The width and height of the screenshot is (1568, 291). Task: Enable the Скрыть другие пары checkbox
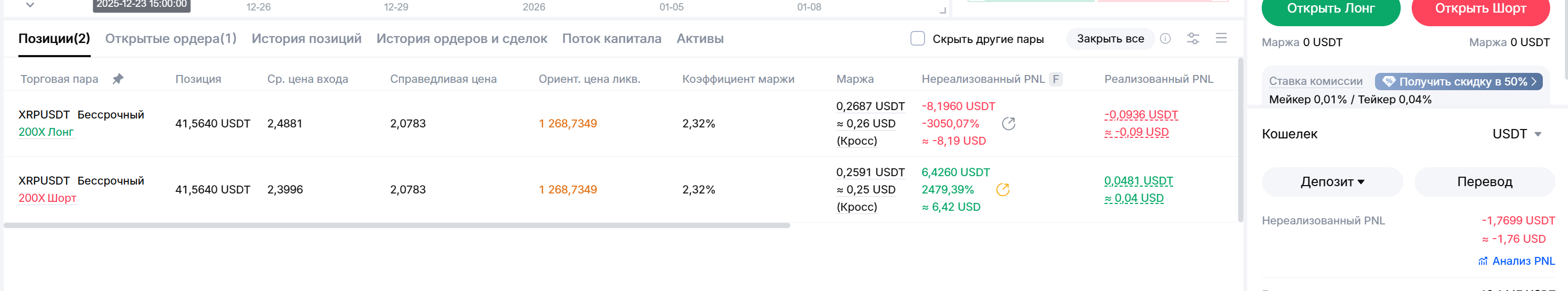917,38
